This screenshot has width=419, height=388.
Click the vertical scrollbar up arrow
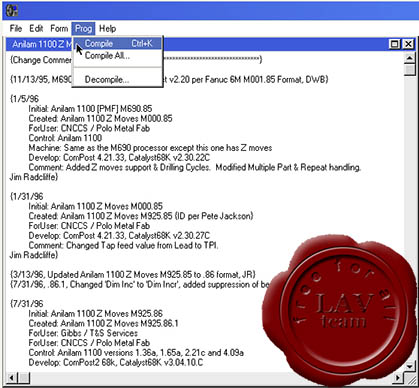tap(410, 58)
